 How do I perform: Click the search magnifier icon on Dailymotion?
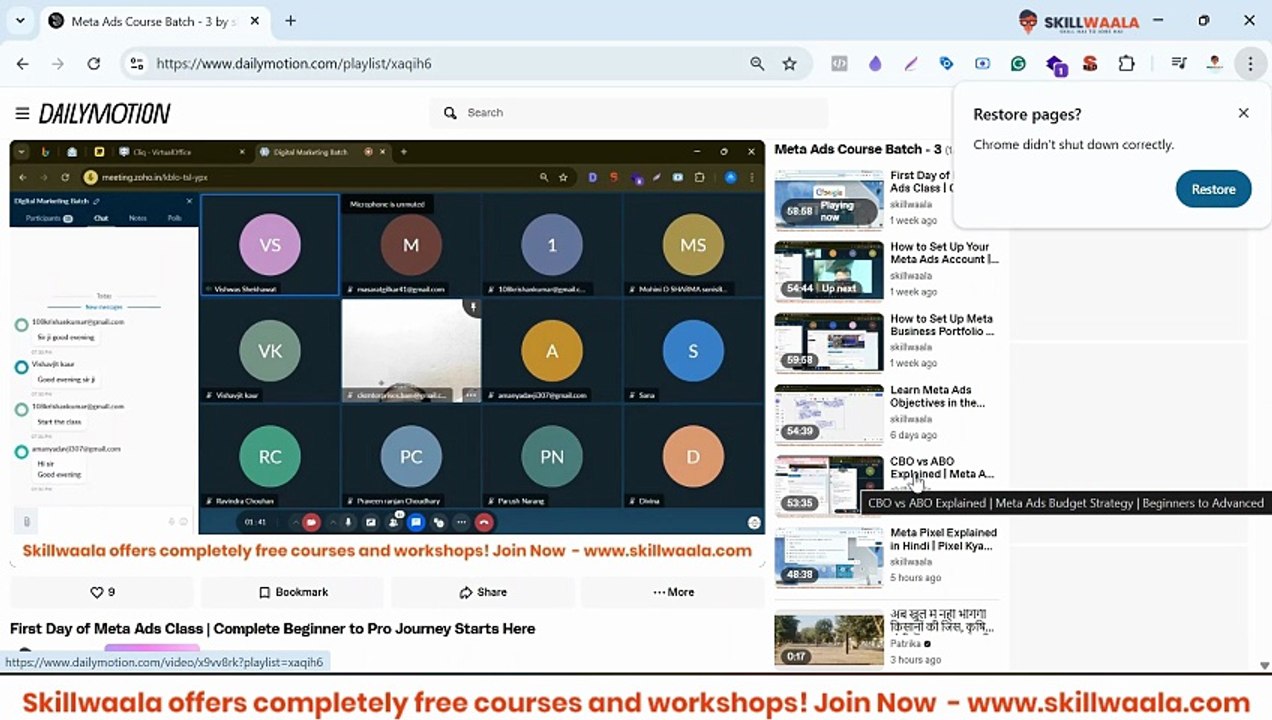tap(450, 113)
